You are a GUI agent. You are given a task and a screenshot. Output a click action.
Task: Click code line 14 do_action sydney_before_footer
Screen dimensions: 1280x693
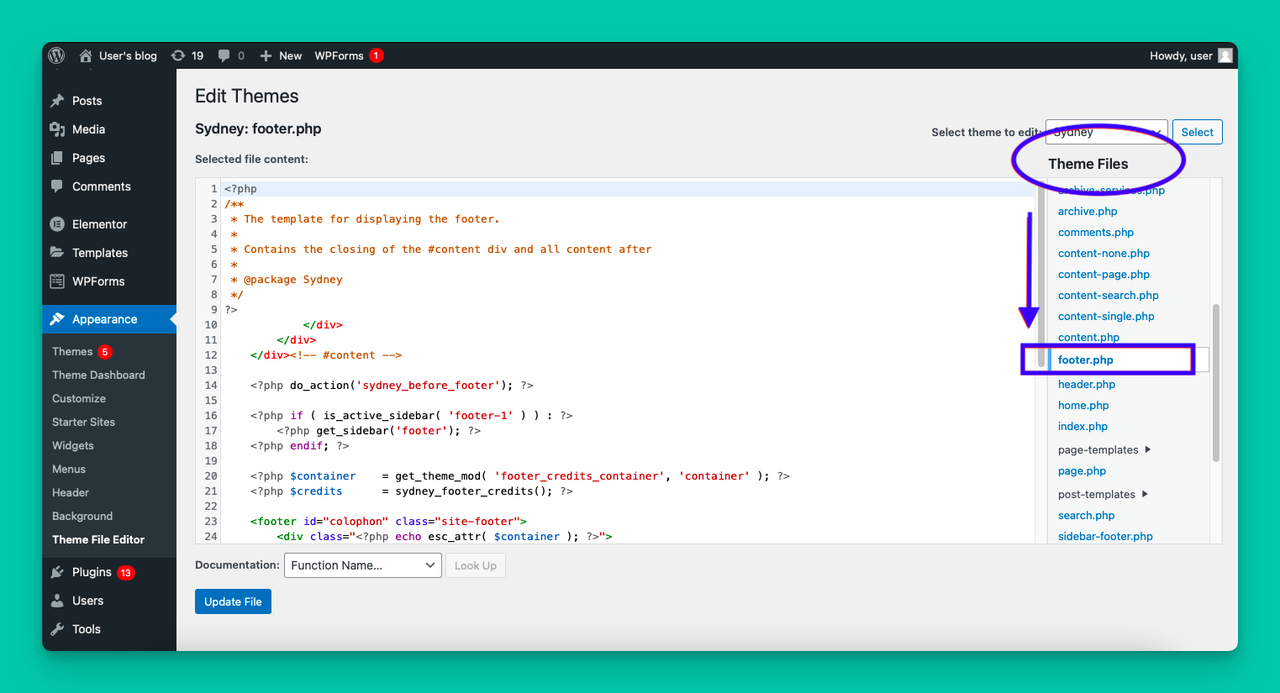pos(391,385)
